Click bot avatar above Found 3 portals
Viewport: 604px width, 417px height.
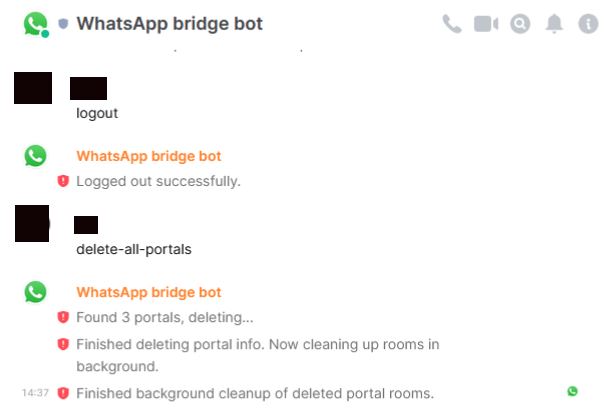pos(35,292)
